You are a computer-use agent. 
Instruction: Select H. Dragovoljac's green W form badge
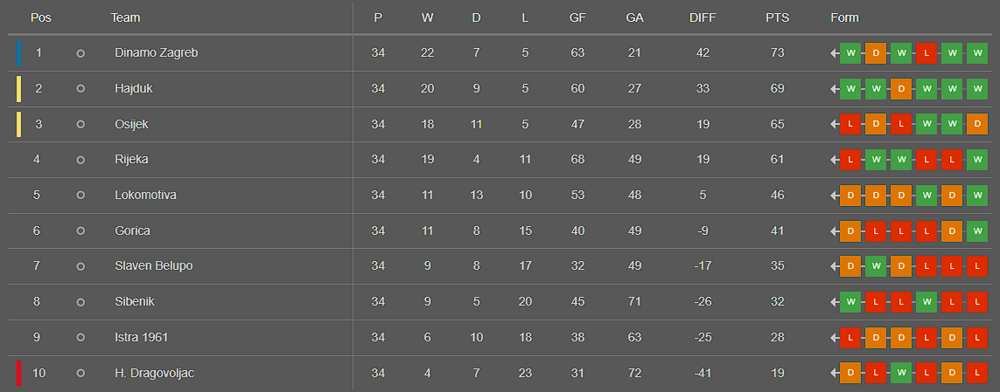[x=901, y=374]
